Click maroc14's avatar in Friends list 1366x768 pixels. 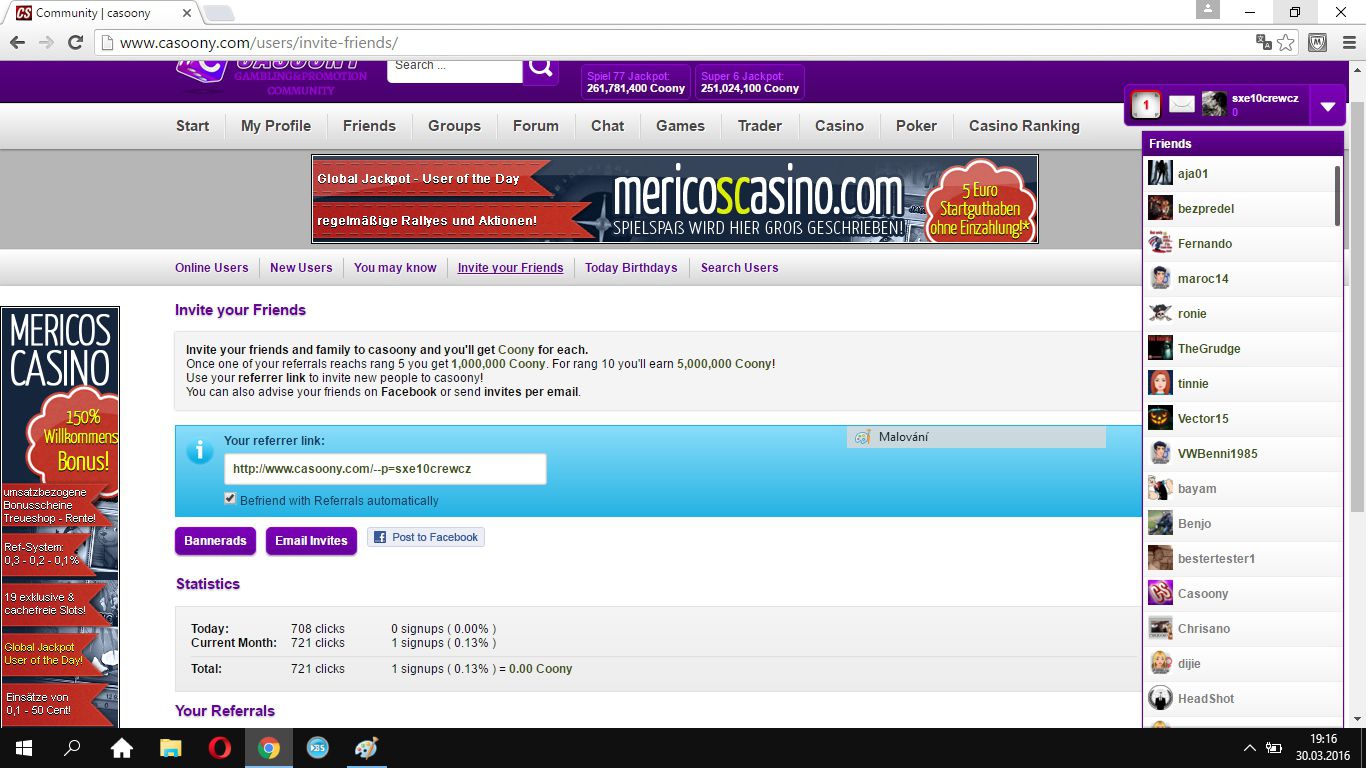click(x=1160, y=278)
